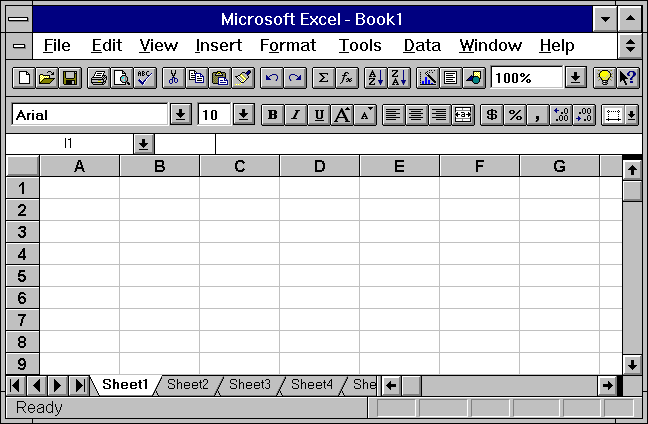This screenshot has height=424, width=648.
Task: Click the Print icon
Action: click(99, 78)
